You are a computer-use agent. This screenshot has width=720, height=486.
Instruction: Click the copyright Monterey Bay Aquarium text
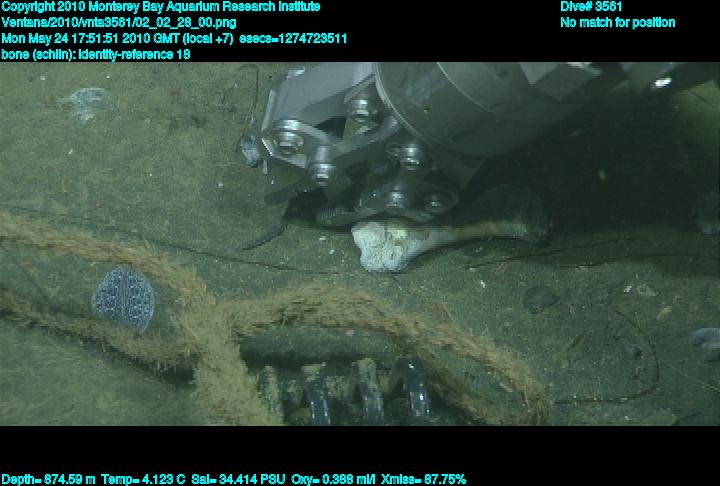point(160,7)
